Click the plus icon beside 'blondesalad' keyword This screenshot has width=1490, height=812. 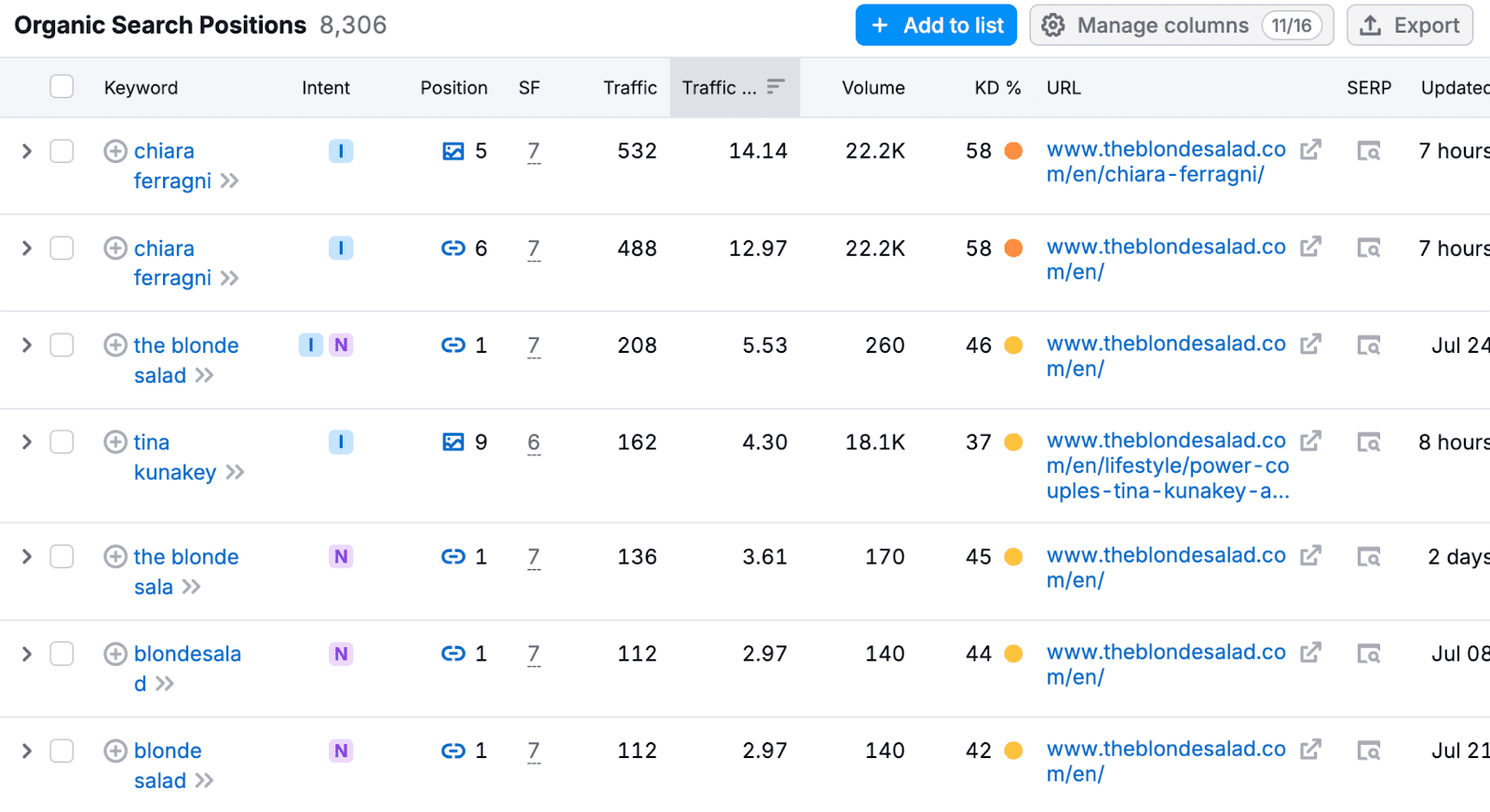click(115, 654)
